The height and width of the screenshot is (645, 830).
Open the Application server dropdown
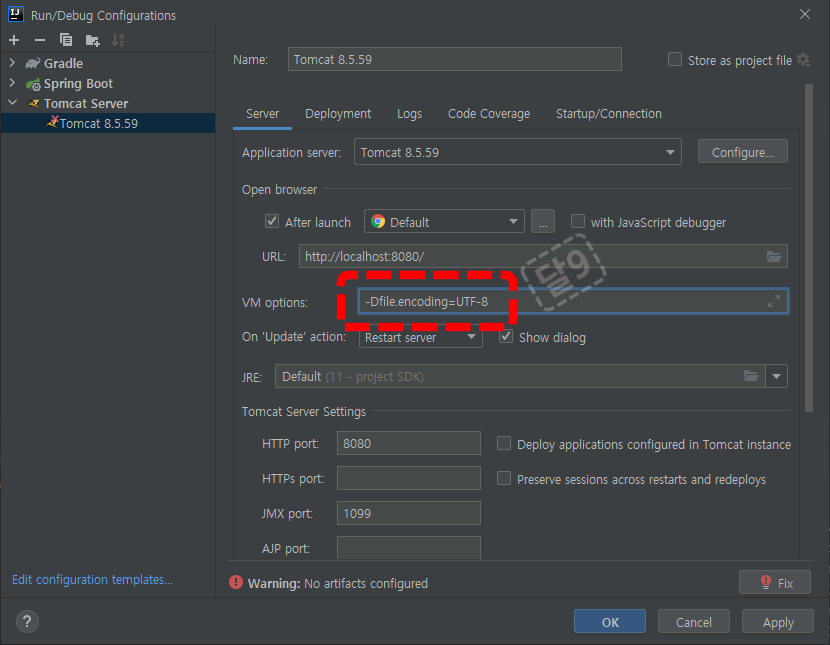[x=517, y=152]
